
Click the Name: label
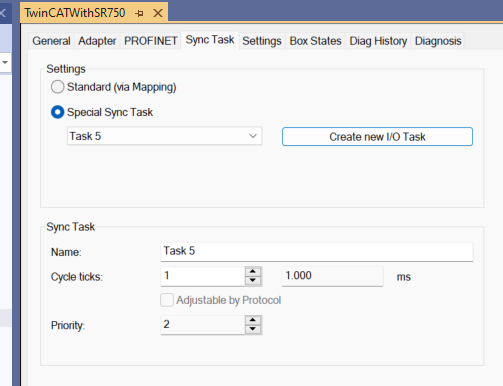66,252
